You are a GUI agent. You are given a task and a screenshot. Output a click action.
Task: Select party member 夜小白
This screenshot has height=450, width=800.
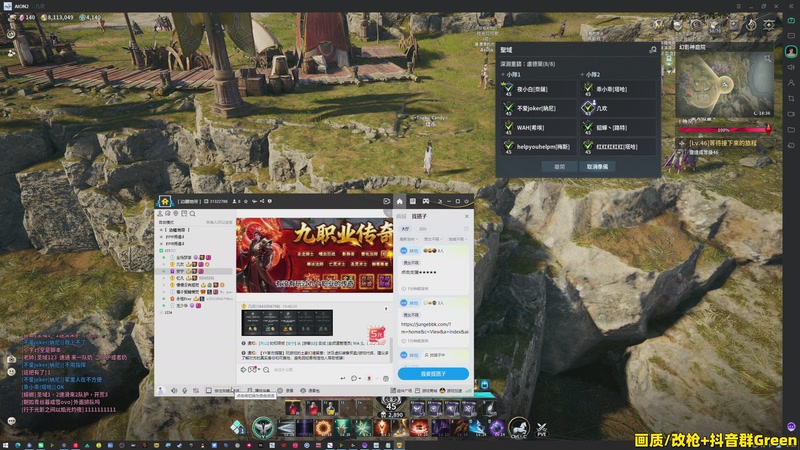pyautogui.click(x=539, y=89)
